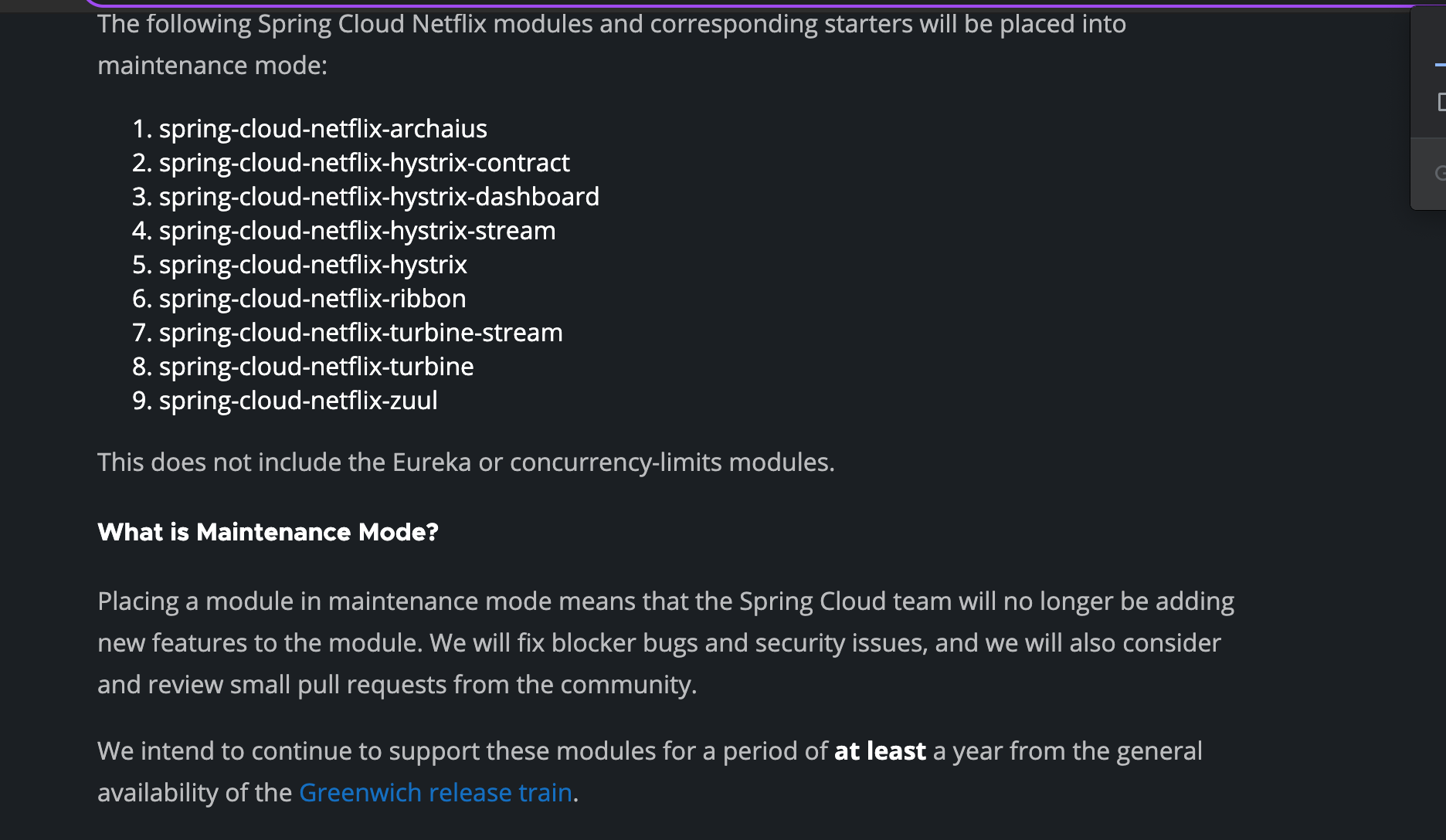Click the "Placing a module in maintenance" paragraph
The image size is (1446, 840).
(x=666, y=643)
